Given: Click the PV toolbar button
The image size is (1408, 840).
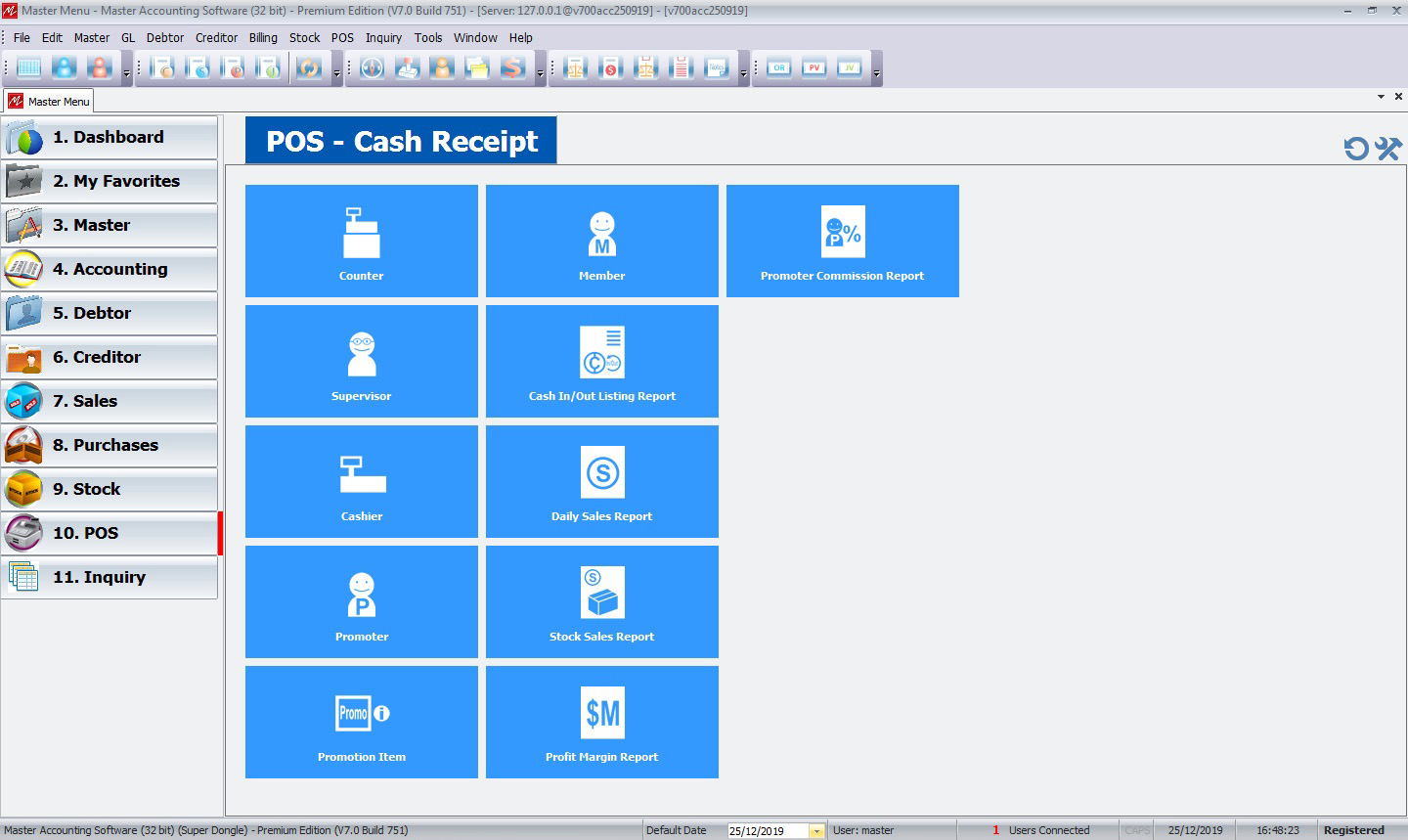Looking at the screenshot, I should (x=814, y=68).
